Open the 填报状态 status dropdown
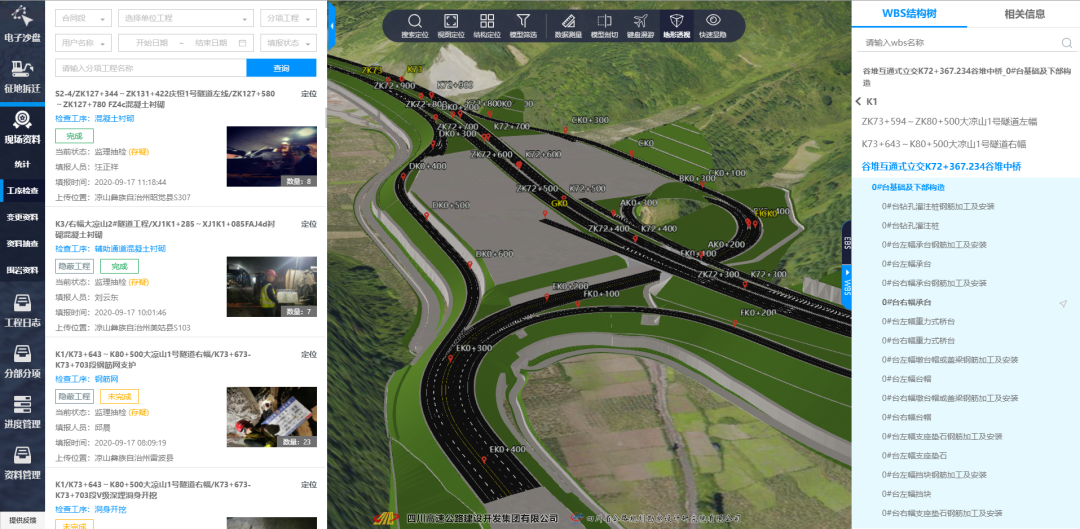Screen dimensions: 1080x529 coord(288,43)
